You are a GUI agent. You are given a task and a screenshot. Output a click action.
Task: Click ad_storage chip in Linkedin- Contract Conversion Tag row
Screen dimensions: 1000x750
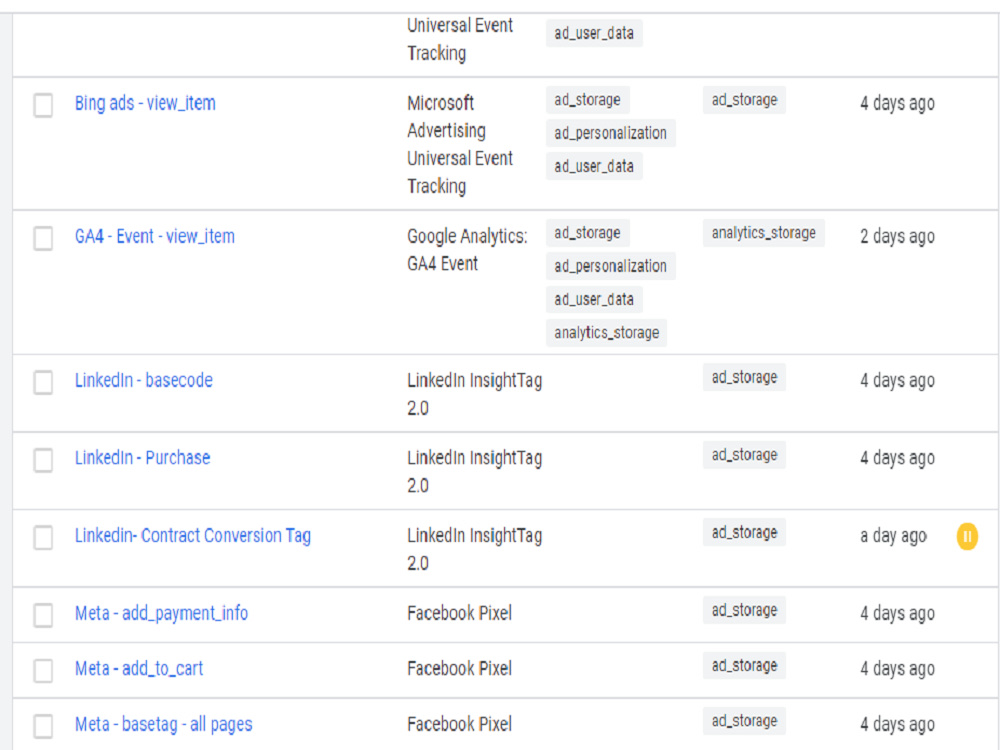(744, 532)
